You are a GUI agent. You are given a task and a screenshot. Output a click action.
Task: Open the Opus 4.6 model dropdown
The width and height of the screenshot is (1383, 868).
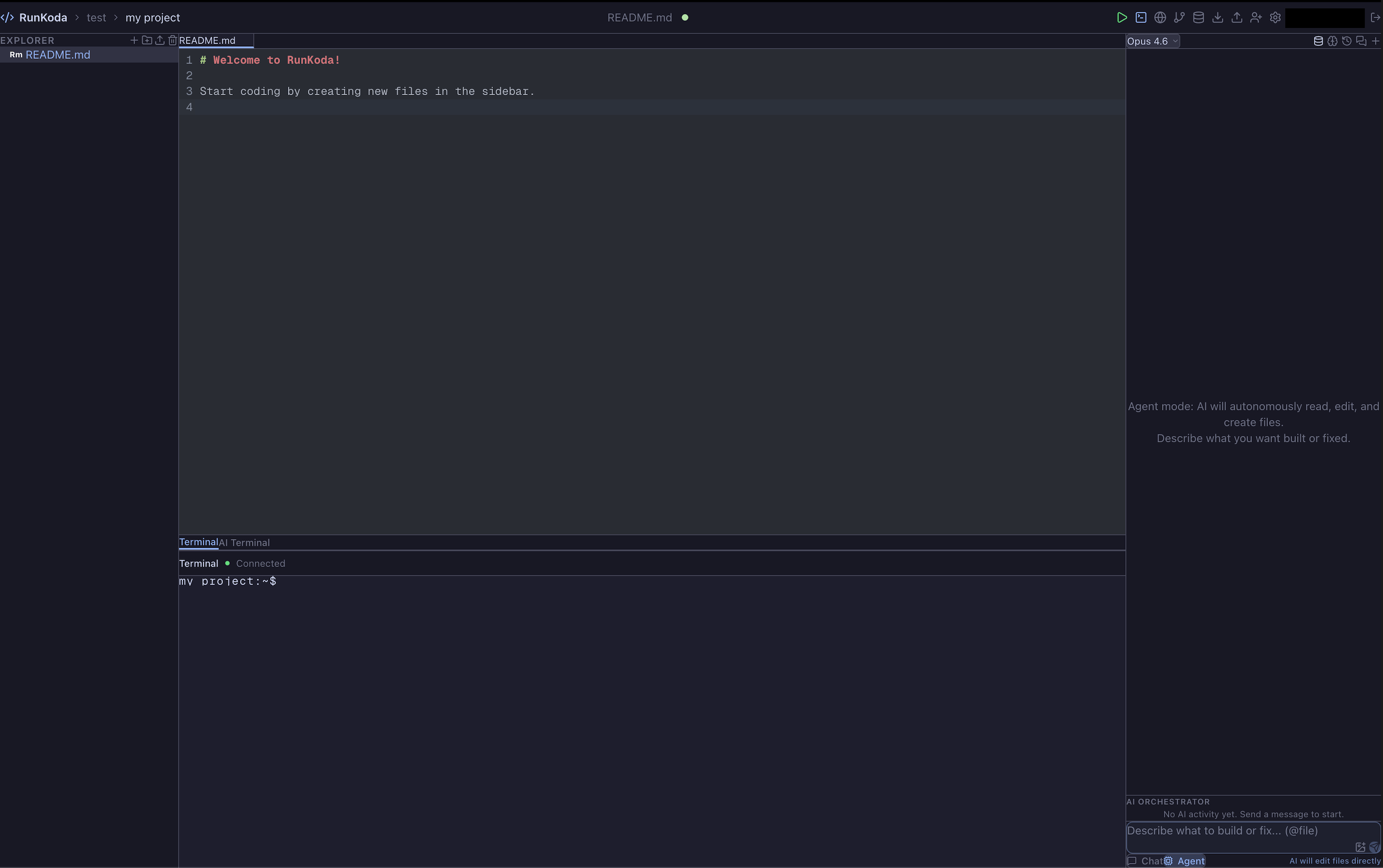pyautogui.click(x=1152, y=41)
